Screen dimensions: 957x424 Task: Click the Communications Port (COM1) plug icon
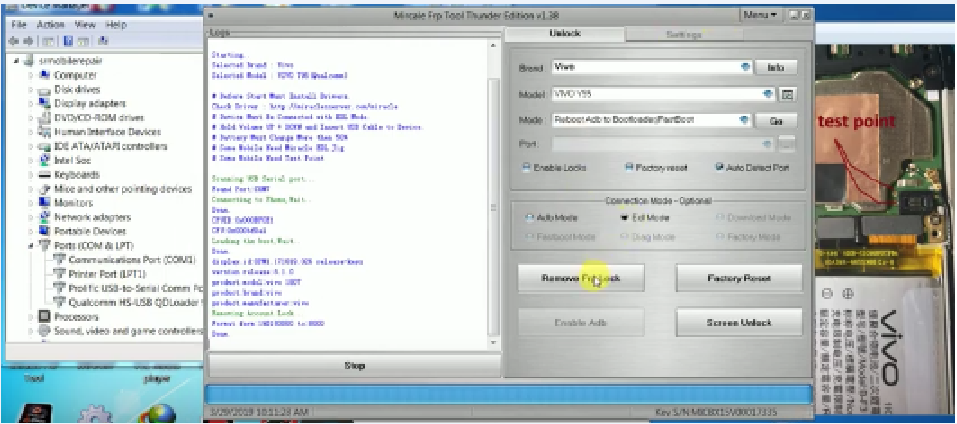(59, 259)
